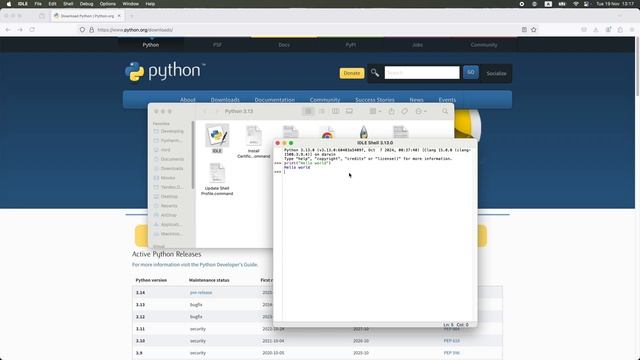
Task: Open the About navigation item
Action: pyautogui.click(x=187, y=100)
